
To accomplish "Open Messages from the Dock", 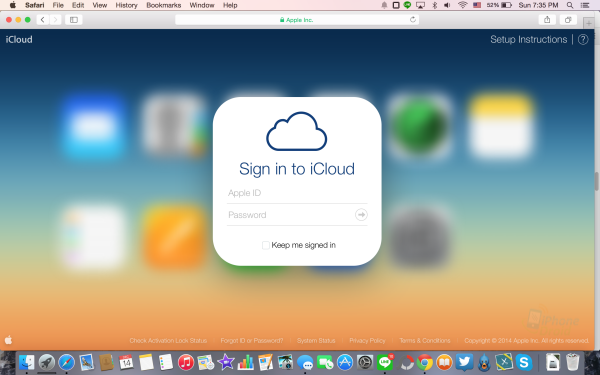I will click(x=305, y=362).
